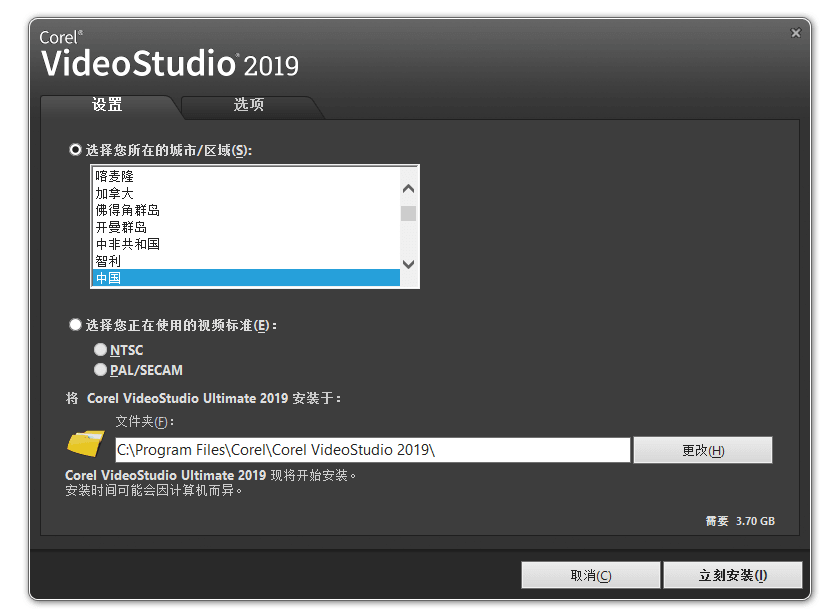Select 喀麦隆 in the region list
This screenshot has width=837, height=611.
coord(246,176)
